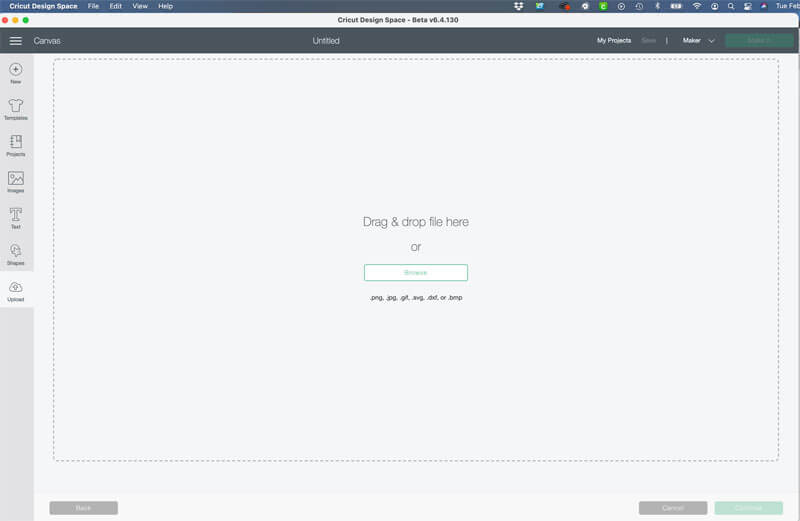Click the Cancel button
Screen dimensions: 800x521
click(673, 508)
